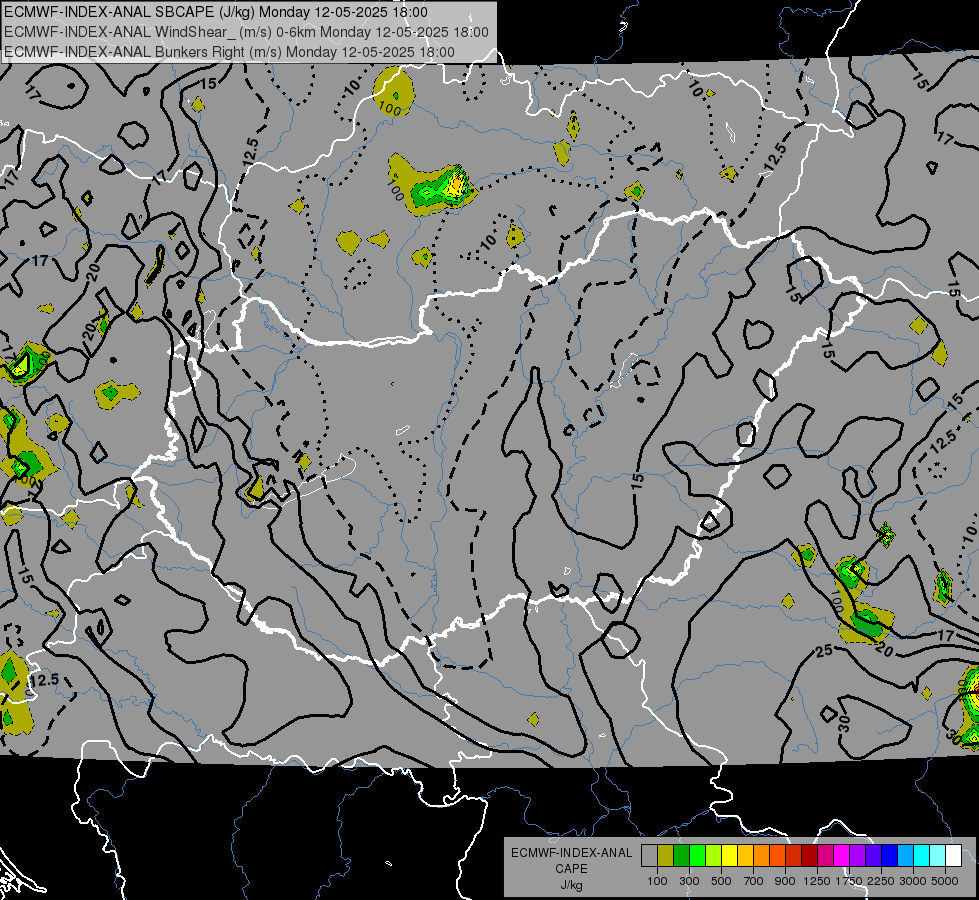This screenshot has width=979, height=900.
Task: Select the SBCAPE (J/kg) title line
Action: [216, 12]
